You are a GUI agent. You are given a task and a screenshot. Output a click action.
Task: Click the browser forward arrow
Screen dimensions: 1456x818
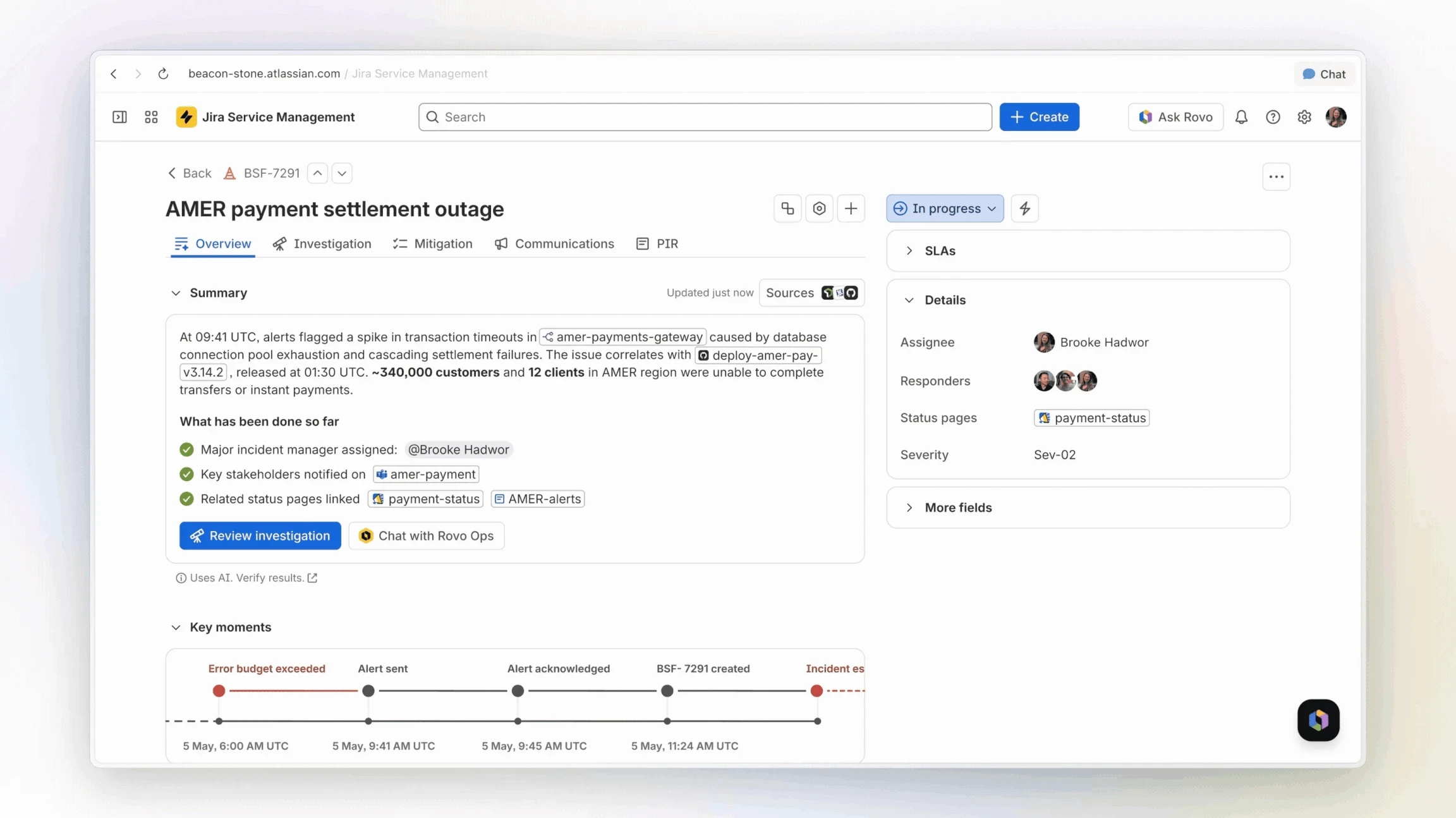(138, 74)
